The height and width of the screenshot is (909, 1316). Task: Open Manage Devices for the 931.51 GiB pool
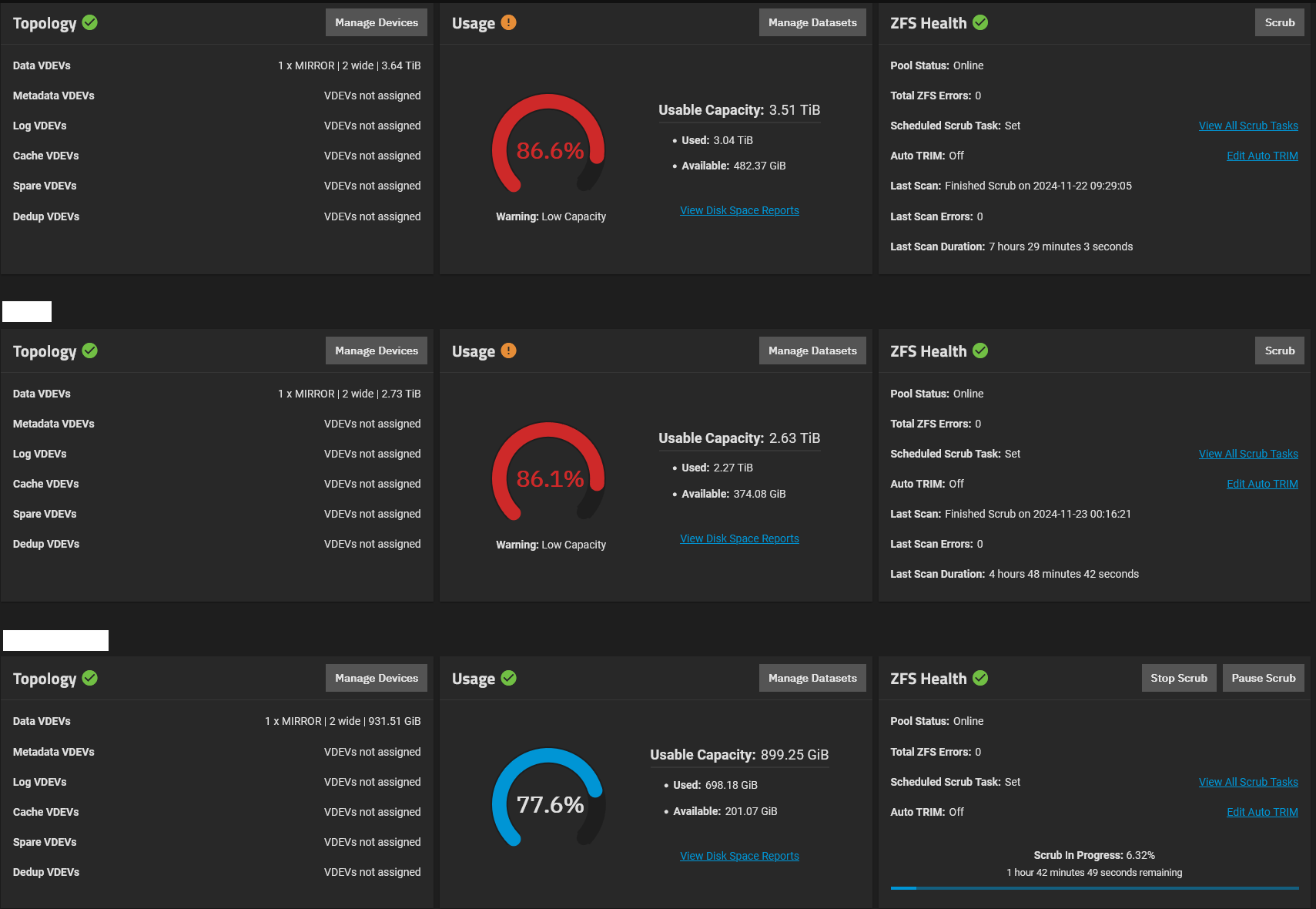point(377,678)
